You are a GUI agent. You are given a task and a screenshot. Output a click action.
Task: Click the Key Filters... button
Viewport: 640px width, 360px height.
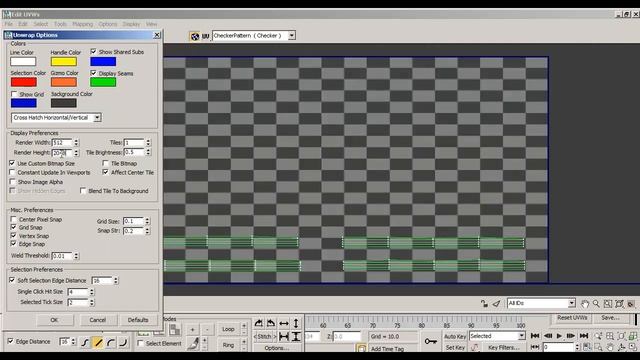pos(504,348)
